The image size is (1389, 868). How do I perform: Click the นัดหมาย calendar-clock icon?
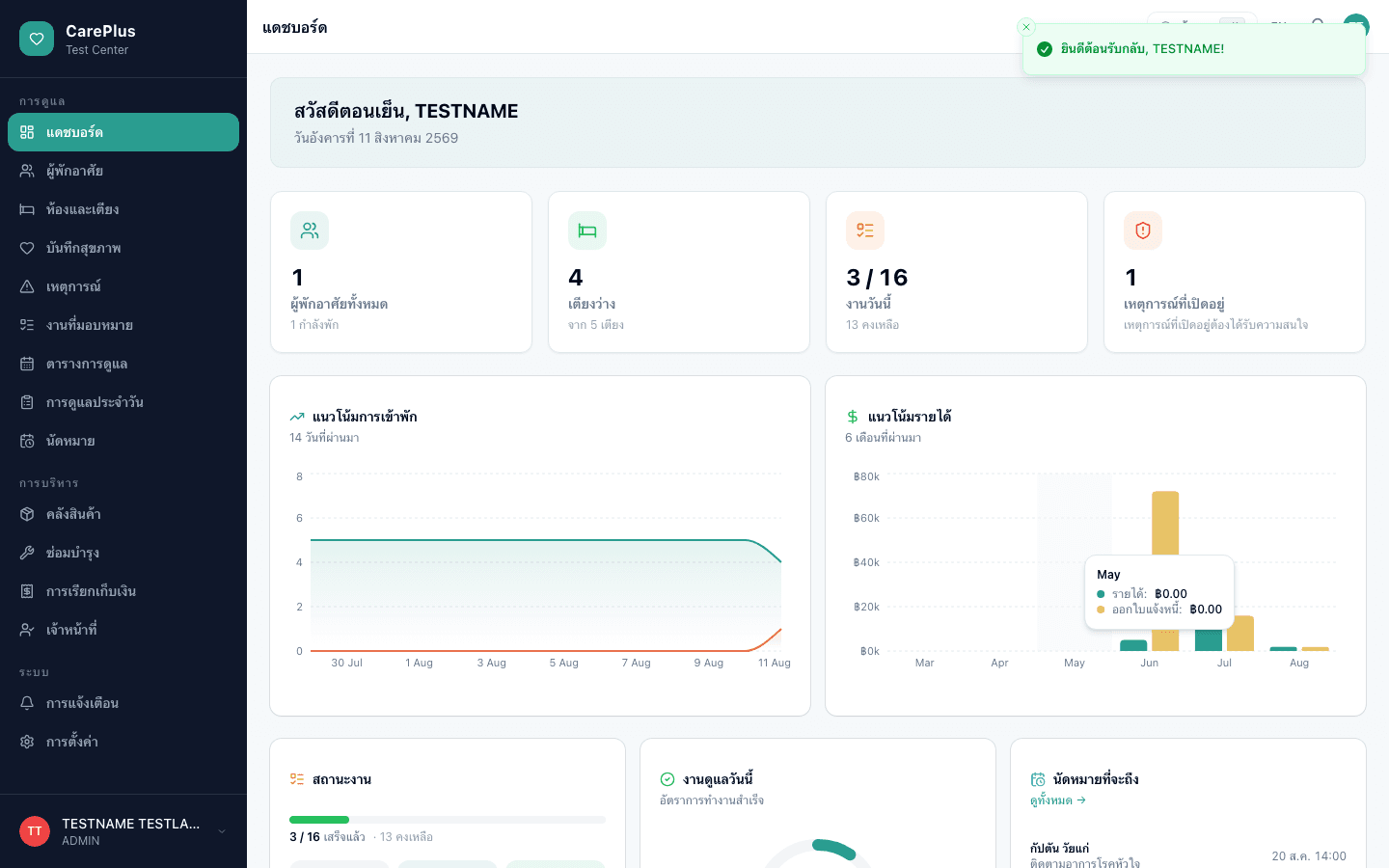click(27, 441)
